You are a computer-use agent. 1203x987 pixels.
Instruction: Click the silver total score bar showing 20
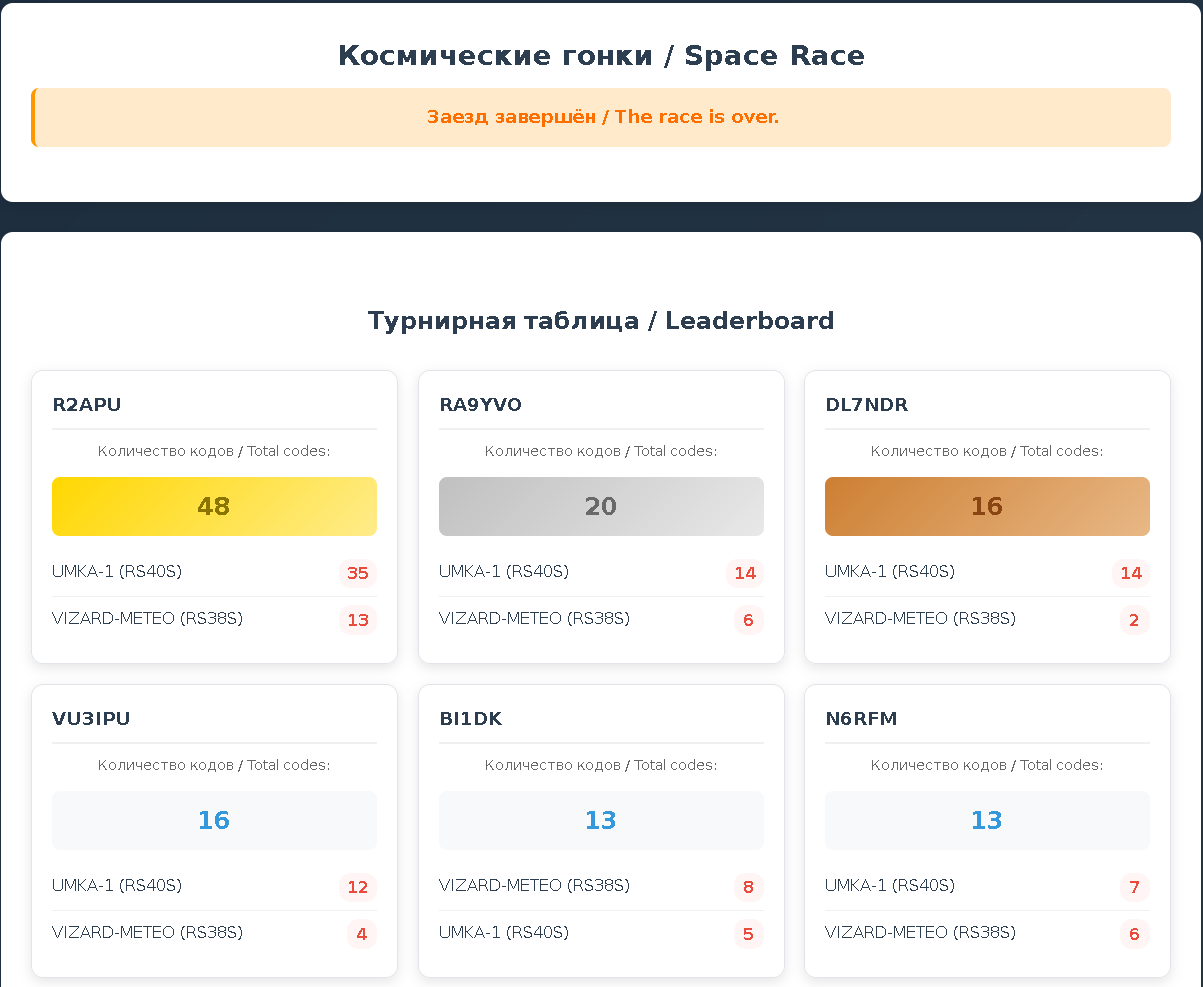[x=601, y=506]
